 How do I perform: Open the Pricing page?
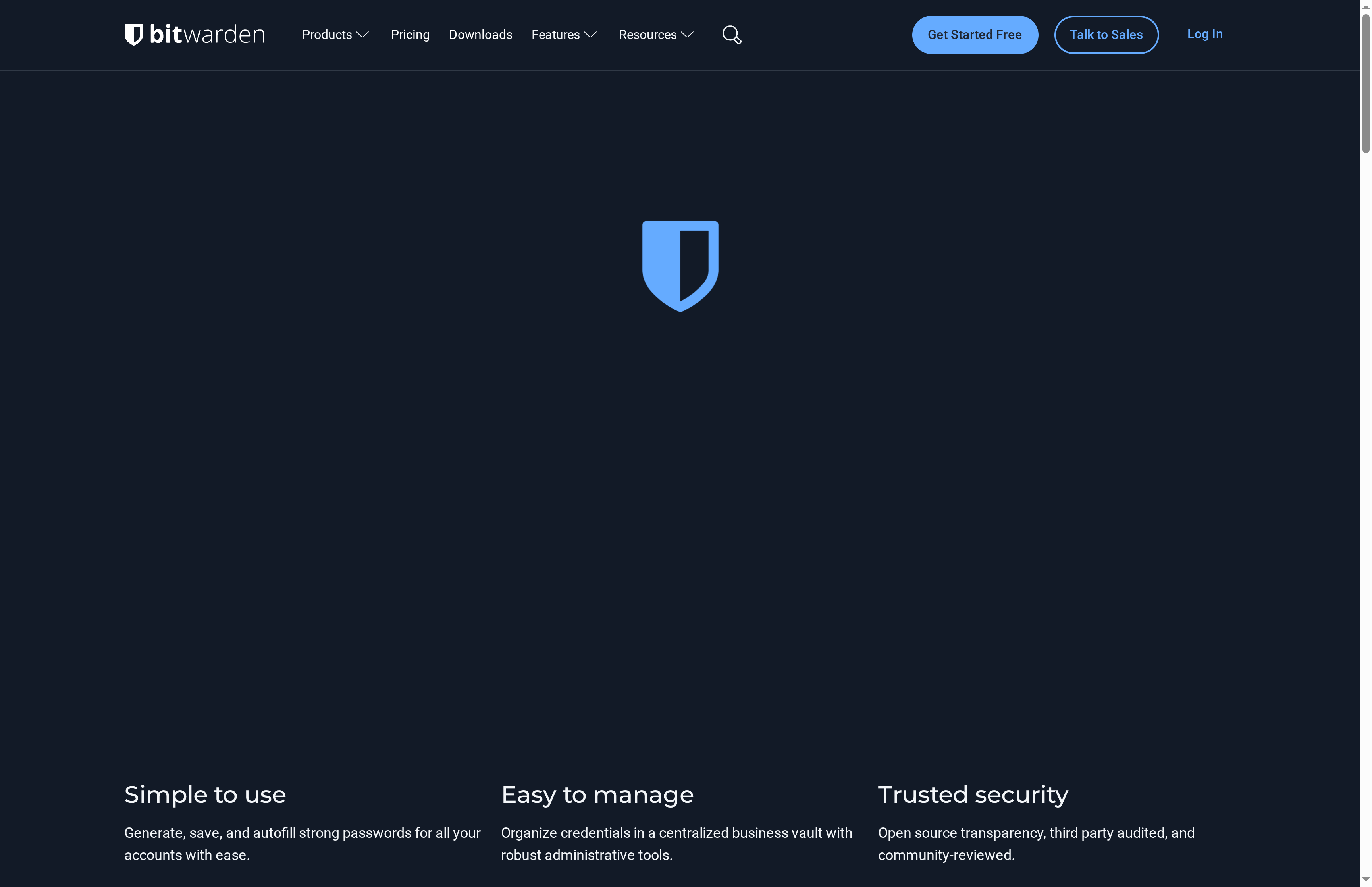pyautogui.click(x=410, y=35)
